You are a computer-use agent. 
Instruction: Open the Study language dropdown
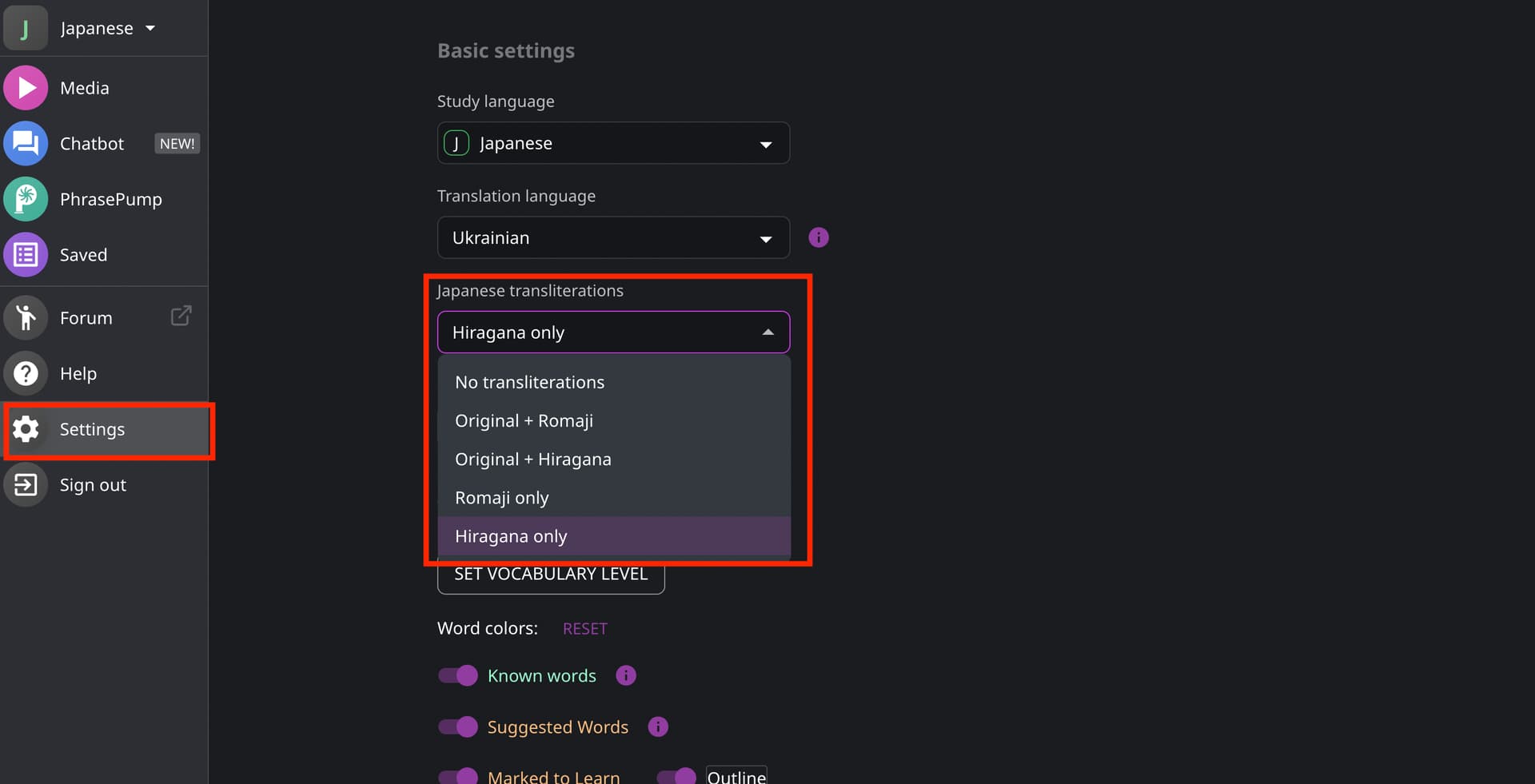613,143
